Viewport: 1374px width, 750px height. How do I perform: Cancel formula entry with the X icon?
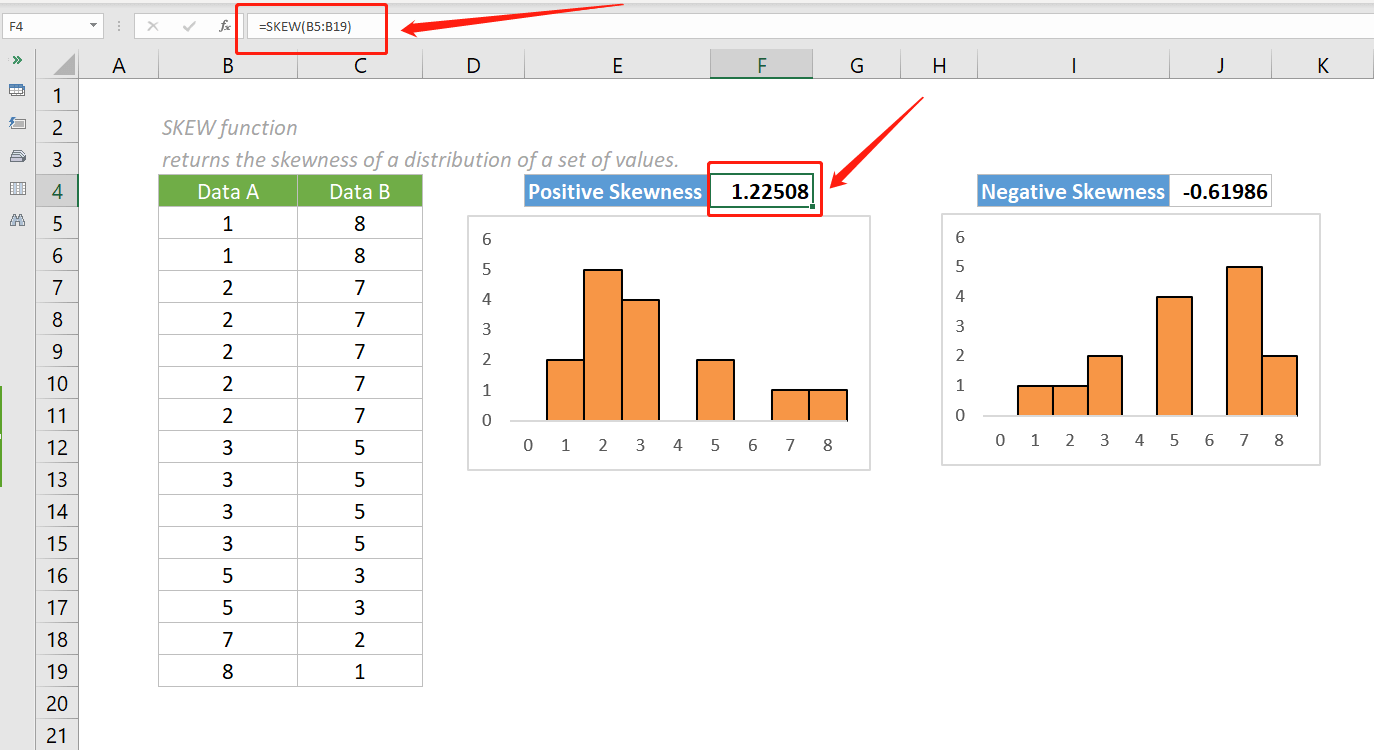[152, 27]
